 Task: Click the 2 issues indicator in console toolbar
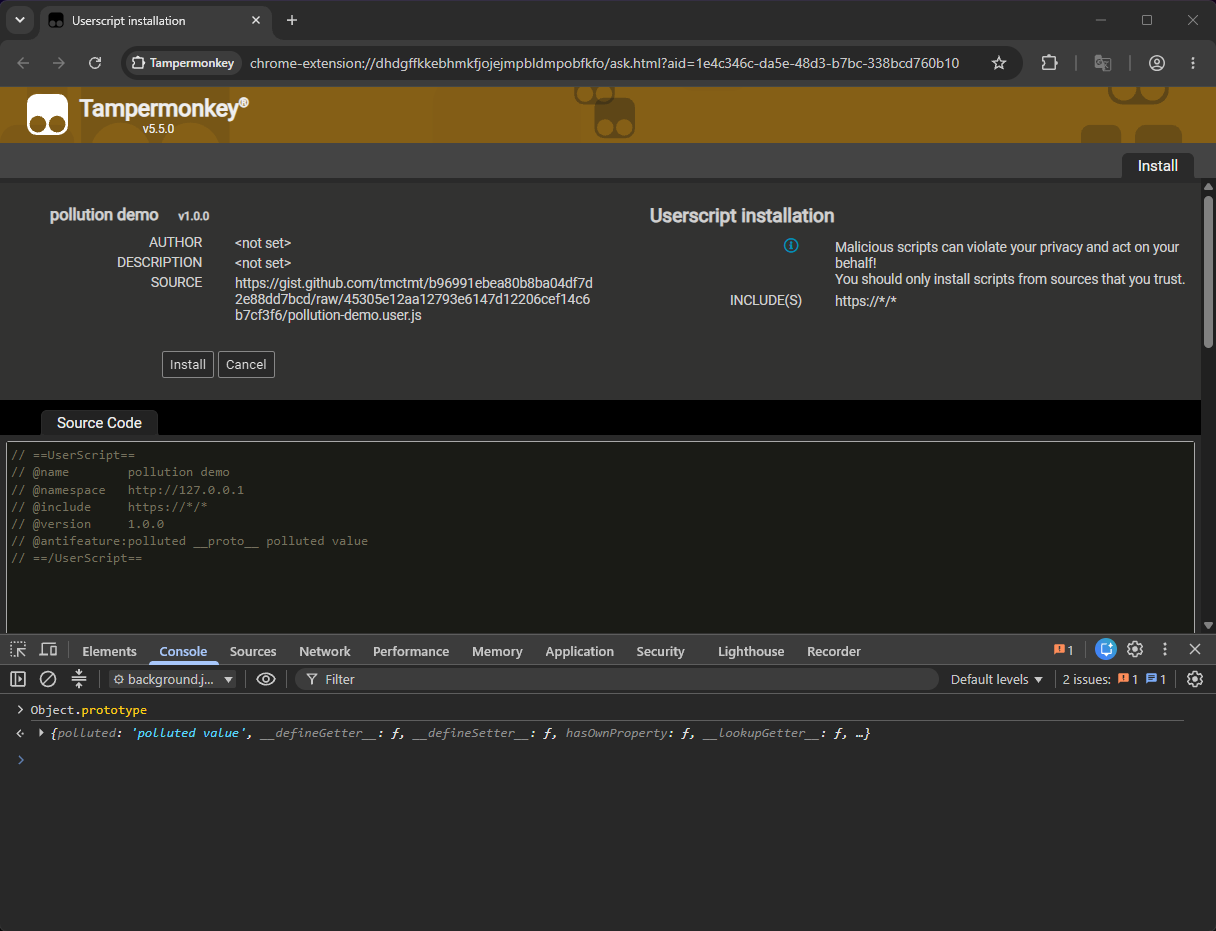(1114, 679)
